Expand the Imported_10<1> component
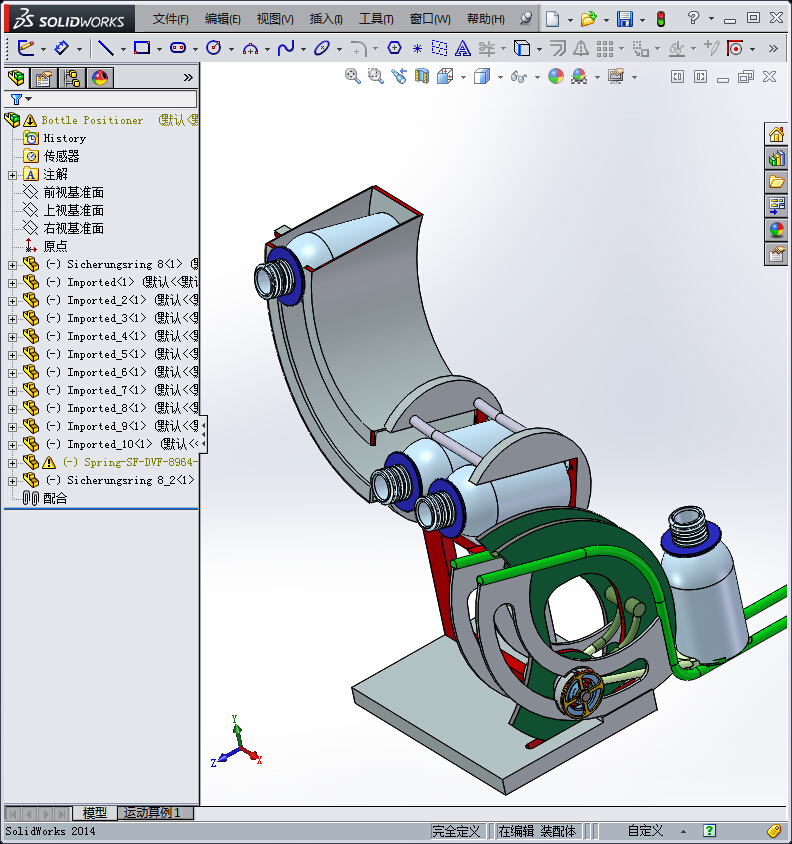 coord(12,445)
